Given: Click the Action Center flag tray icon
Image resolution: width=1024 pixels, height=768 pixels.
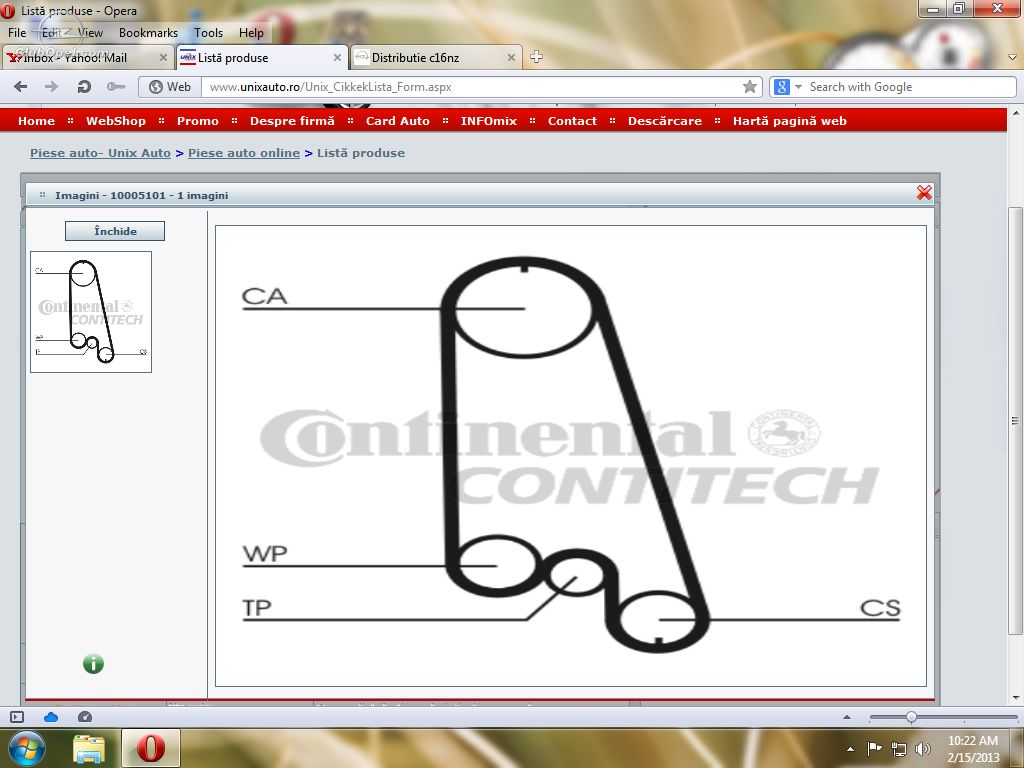Looking at the screenshot, I should click(874, 748).
